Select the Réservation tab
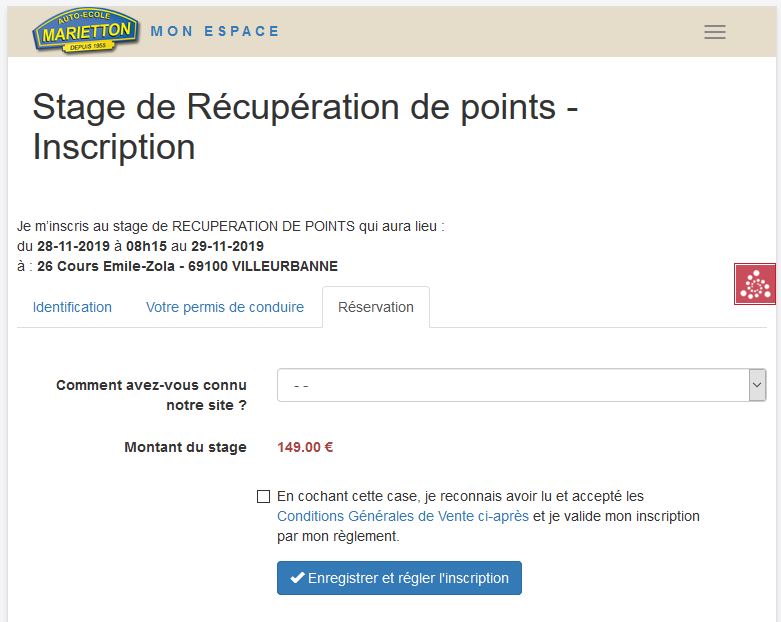781x622 pixels. click(x=376, y=307)
